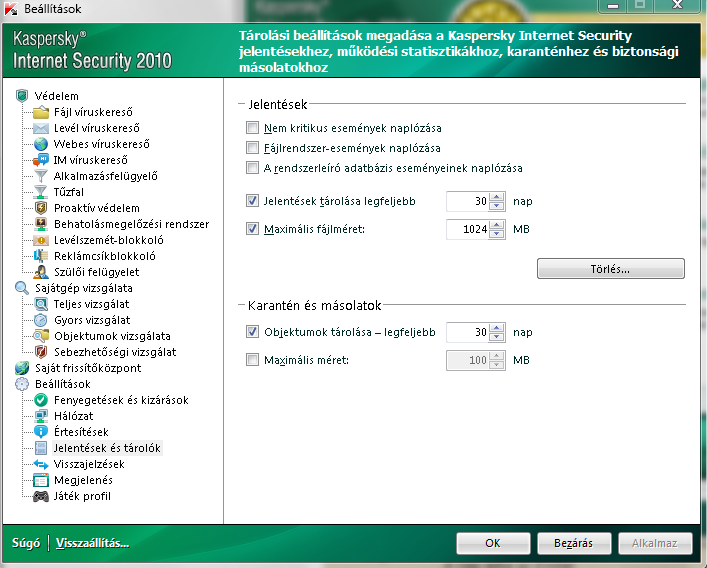The image size is (707, 568).
Task: Click the Védelem shield icon
Action: 22,96
